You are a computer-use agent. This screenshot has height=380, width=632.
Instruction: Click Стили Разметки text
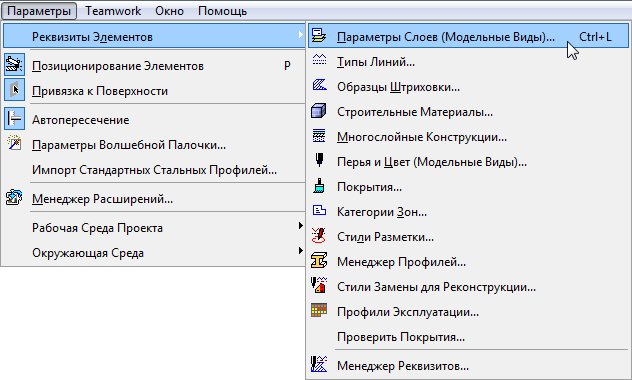click(x=385, y=237)
